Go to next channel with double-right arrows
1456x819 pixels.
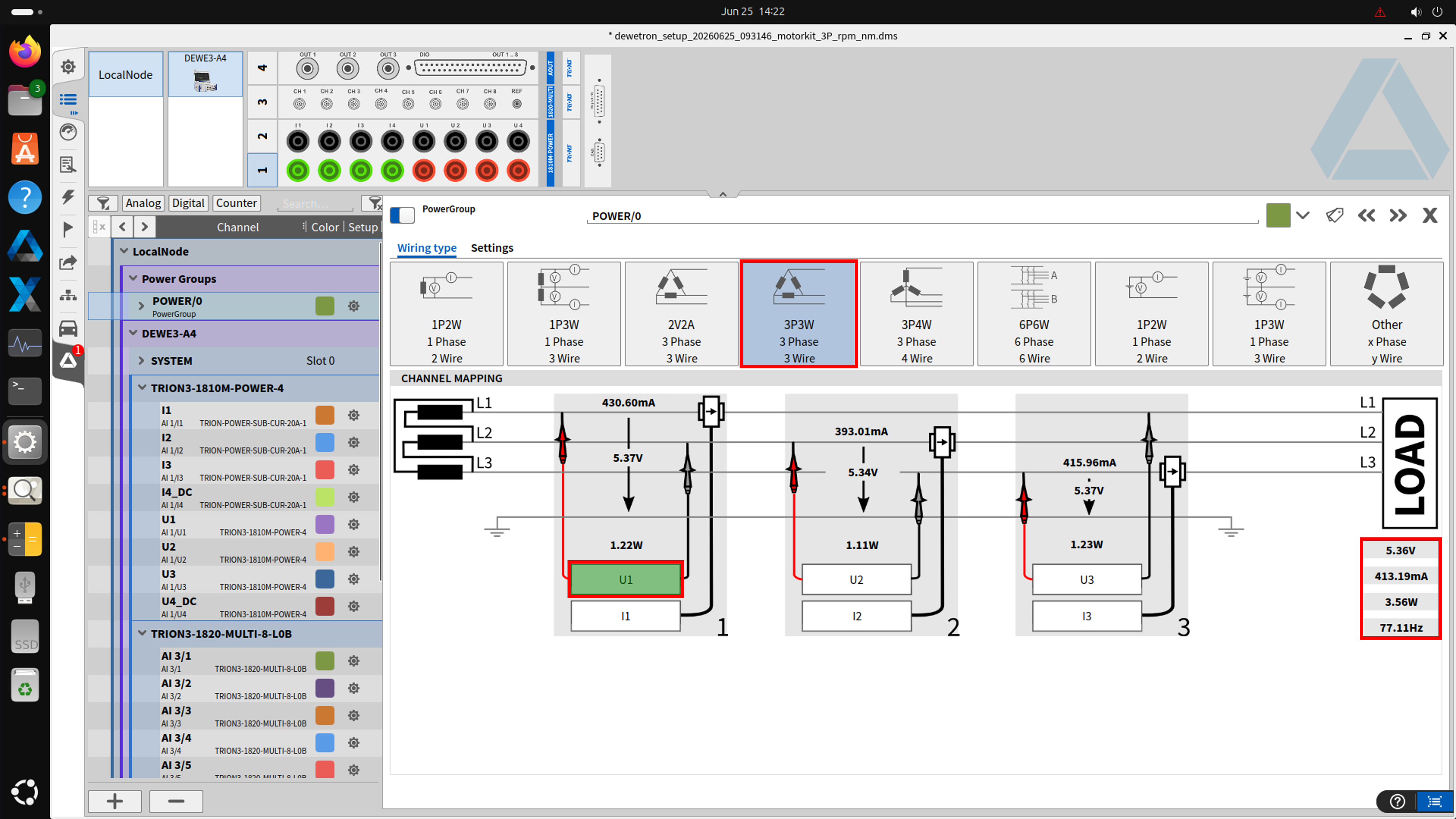(1398, 215)
